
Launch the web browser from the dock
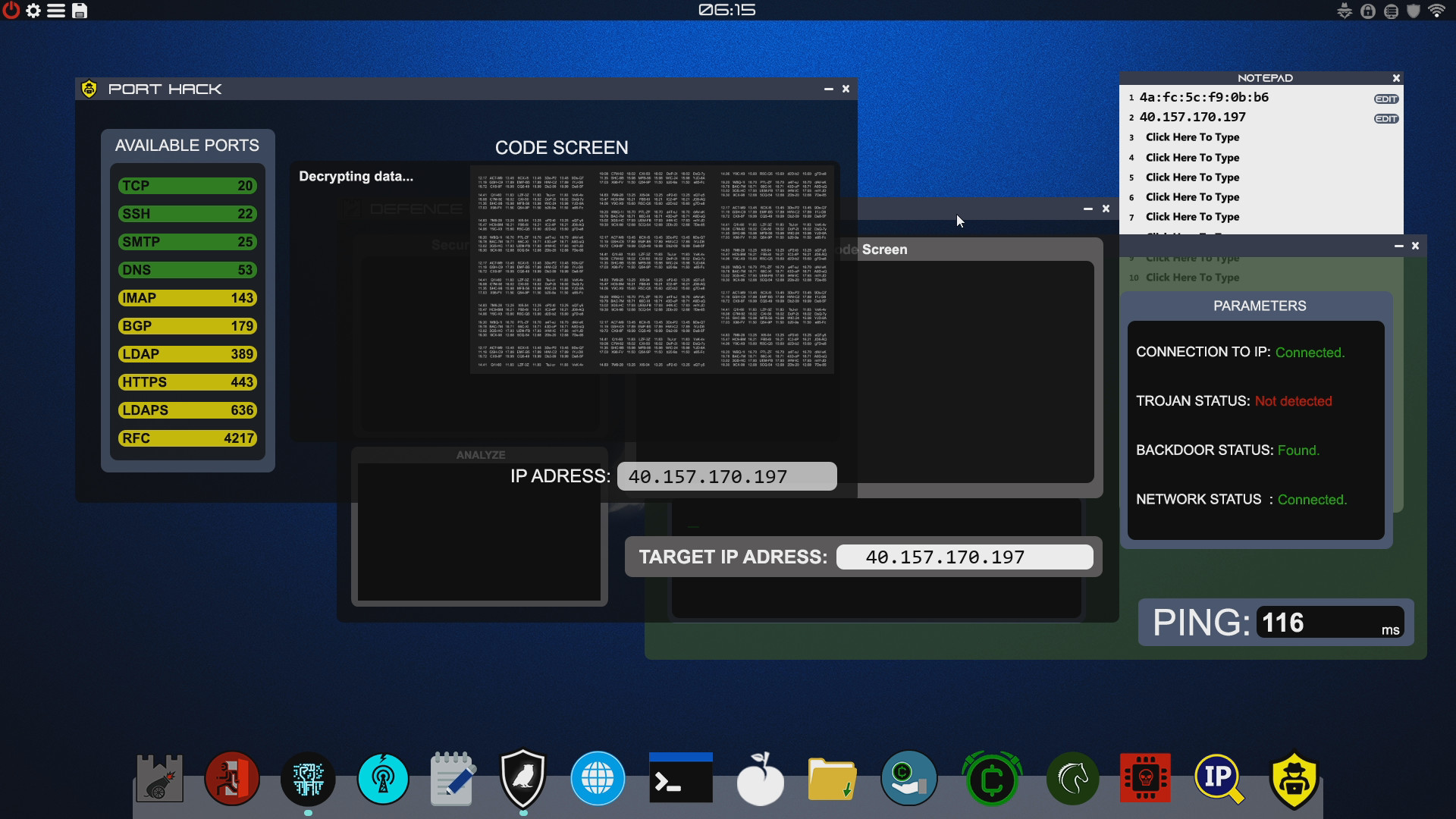point(598,777)
